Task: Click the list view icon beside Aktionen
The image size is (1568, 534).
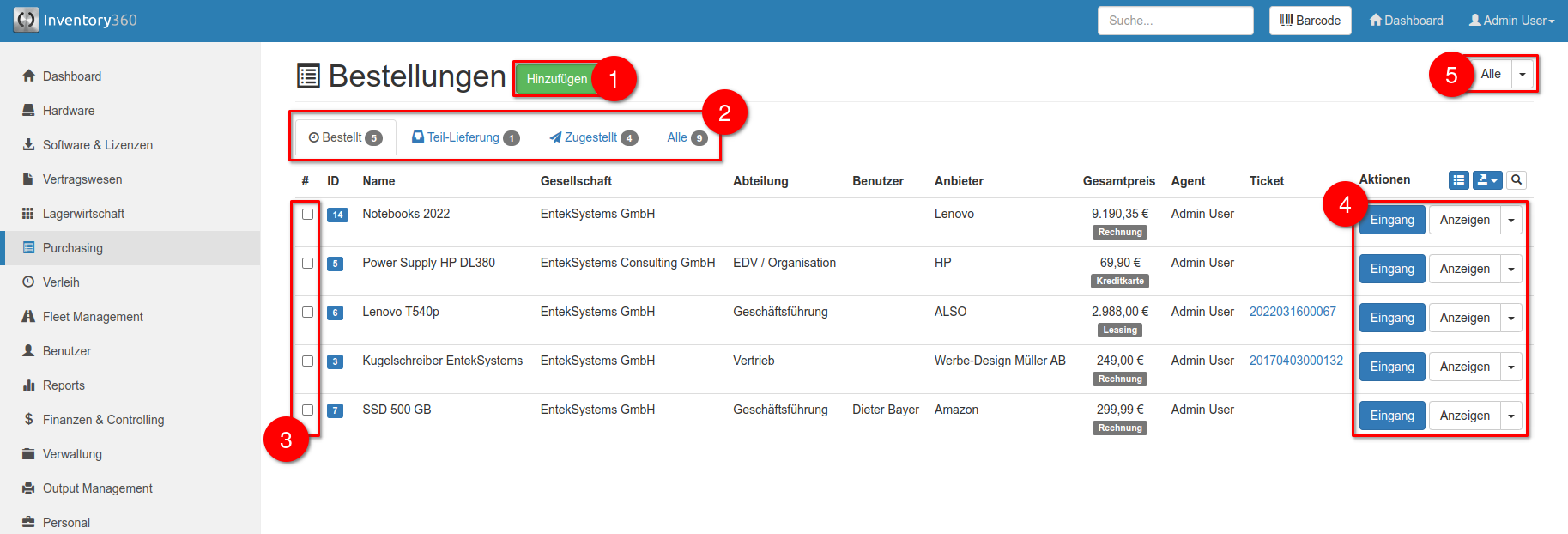Action: click(x=1459, y=180)
